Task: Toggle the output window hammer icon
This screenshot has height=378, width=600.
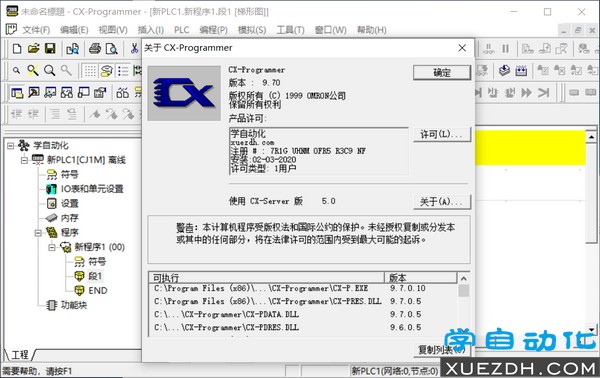Action: coord(34,93)
